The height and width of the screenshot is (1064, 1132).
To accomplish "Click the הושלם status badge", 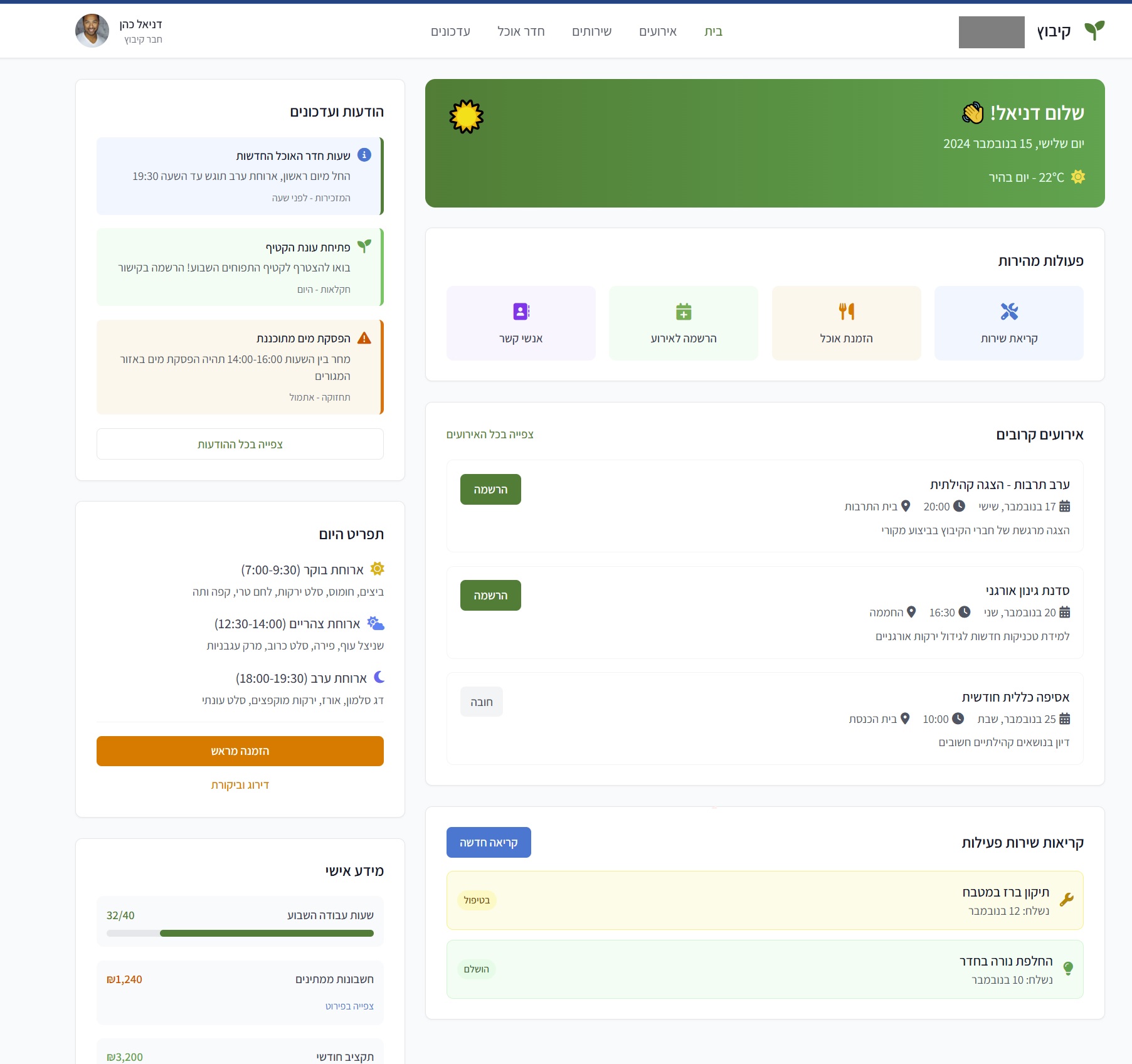I will coord(477,969).
